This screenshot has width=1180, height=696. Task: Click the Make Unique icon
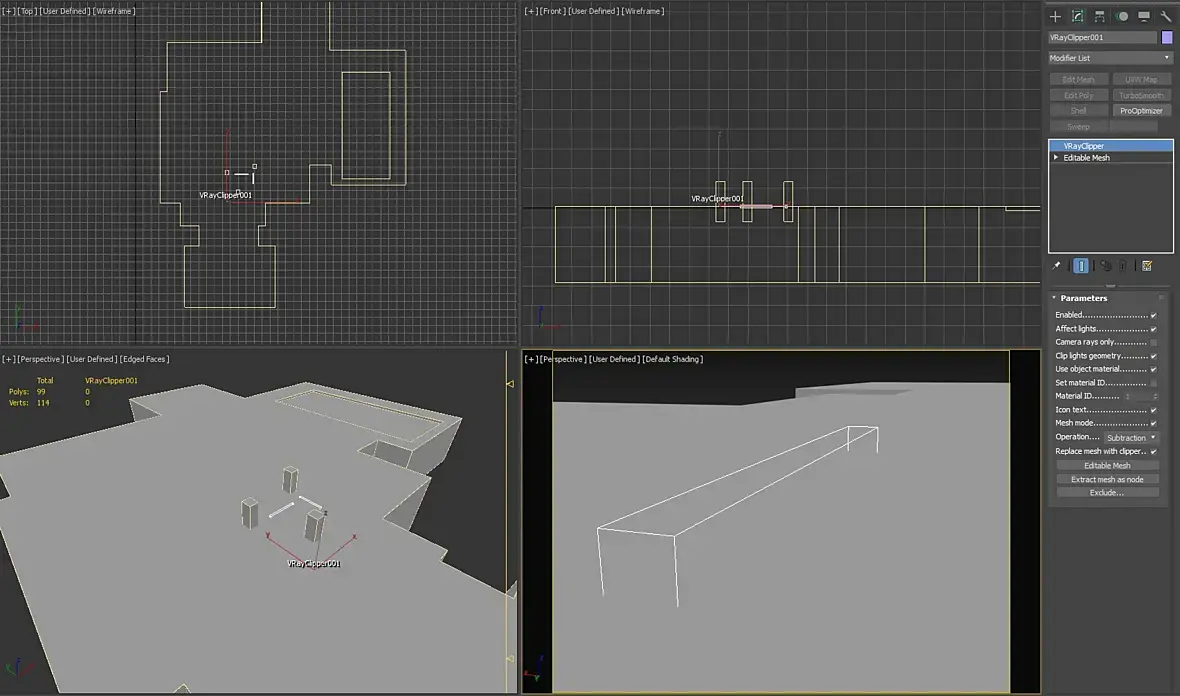[x=1105, y=266]
